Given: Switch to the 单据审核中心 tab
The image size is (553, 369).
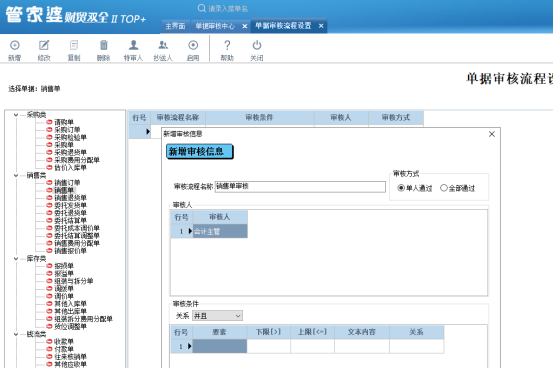Looking at the screenshot, I should coord(215,26).
